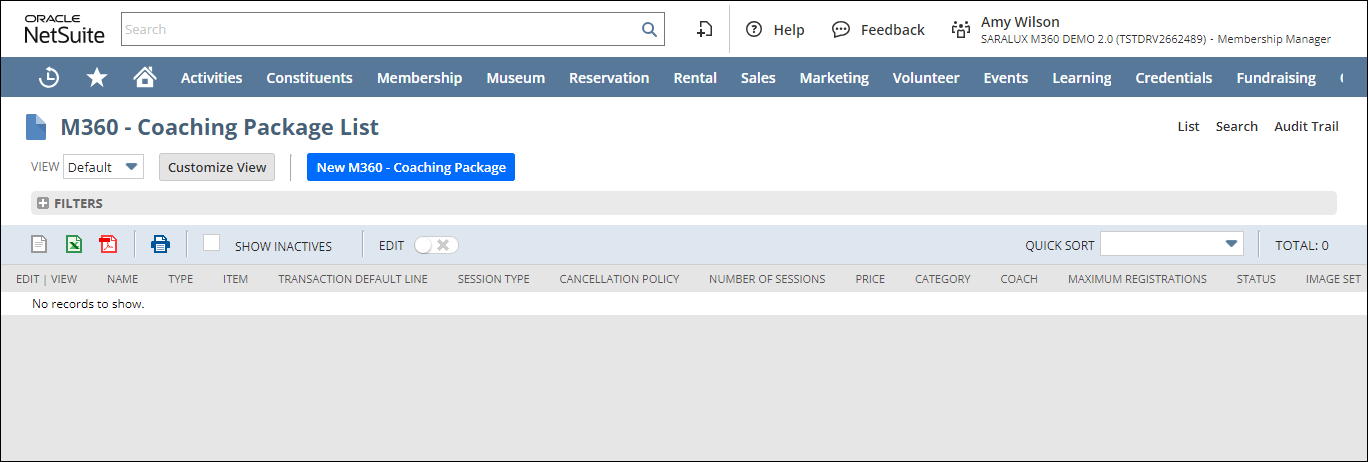
Task: Export list to CSV icon
Action: click(x=39, y=244)
